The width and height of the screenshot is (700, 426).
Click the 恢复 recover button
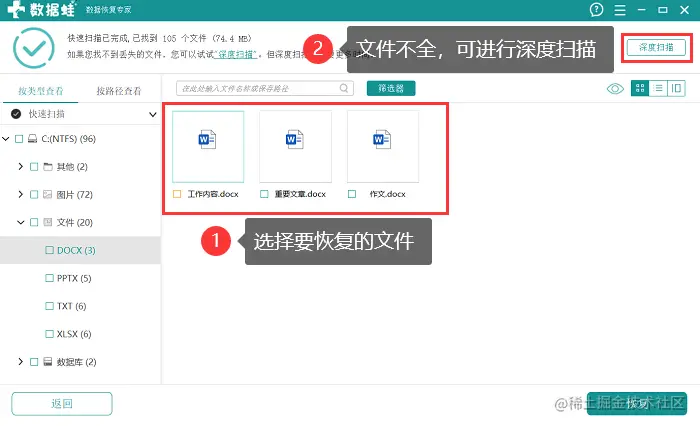coord(637,404)
